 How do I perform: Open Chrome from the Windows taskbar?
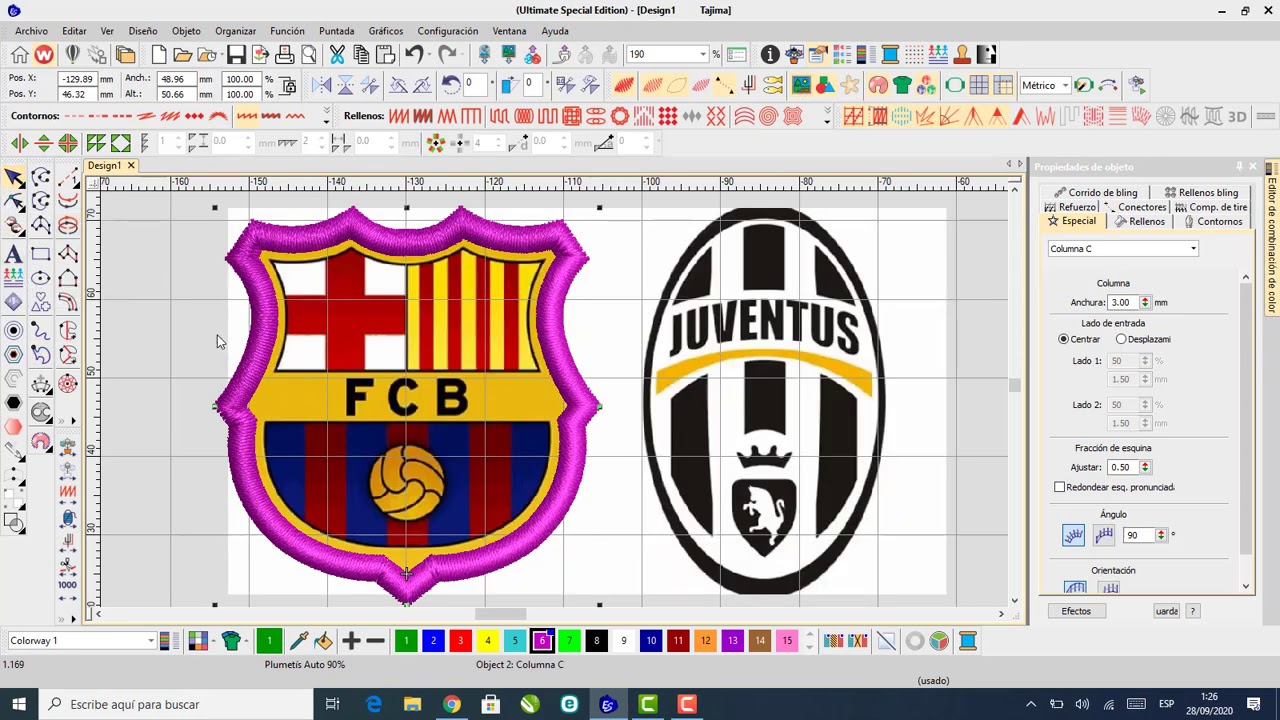point(452,704)
